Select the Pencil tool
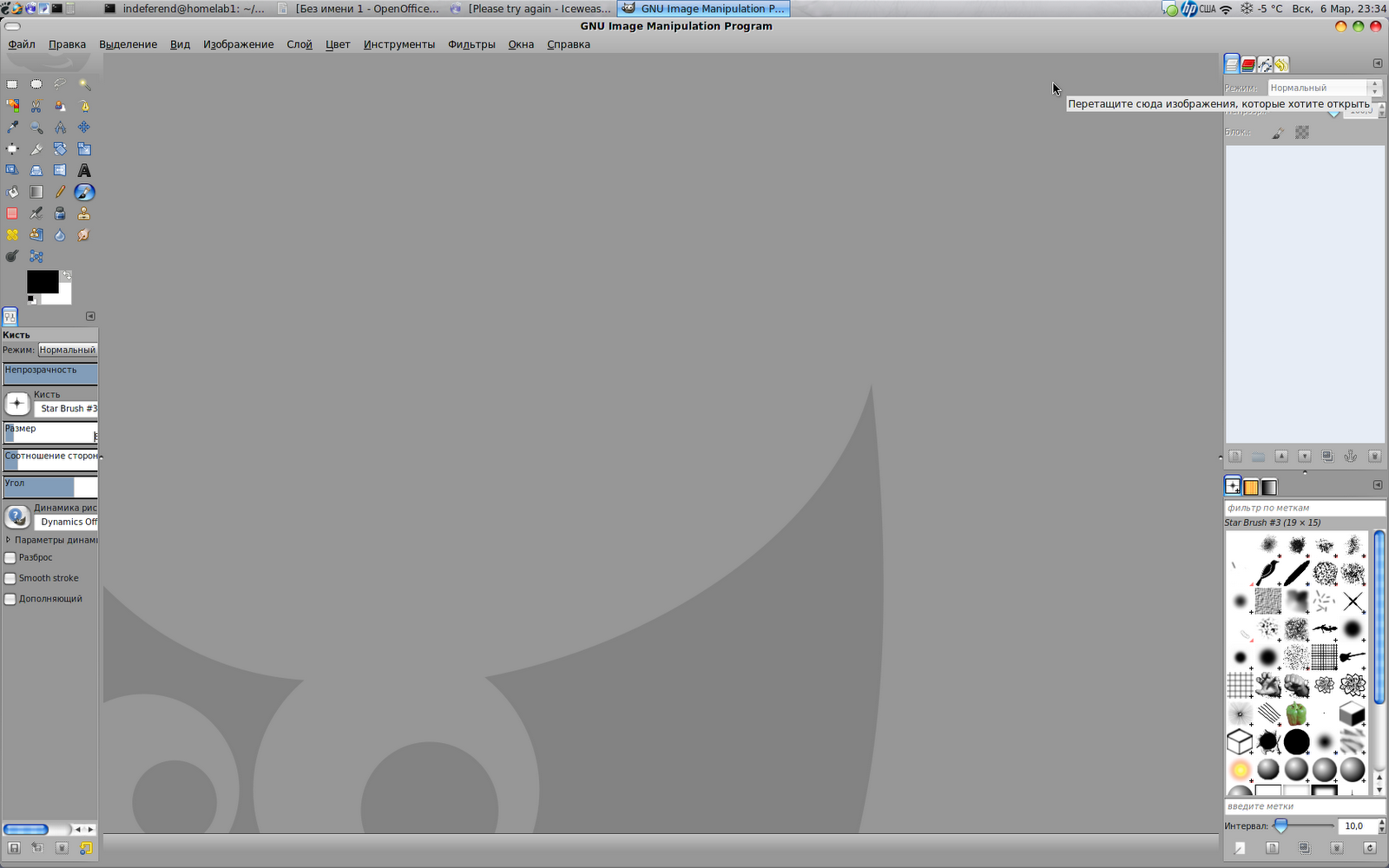Screen dimensions: 1389x868 click(60, 192)
